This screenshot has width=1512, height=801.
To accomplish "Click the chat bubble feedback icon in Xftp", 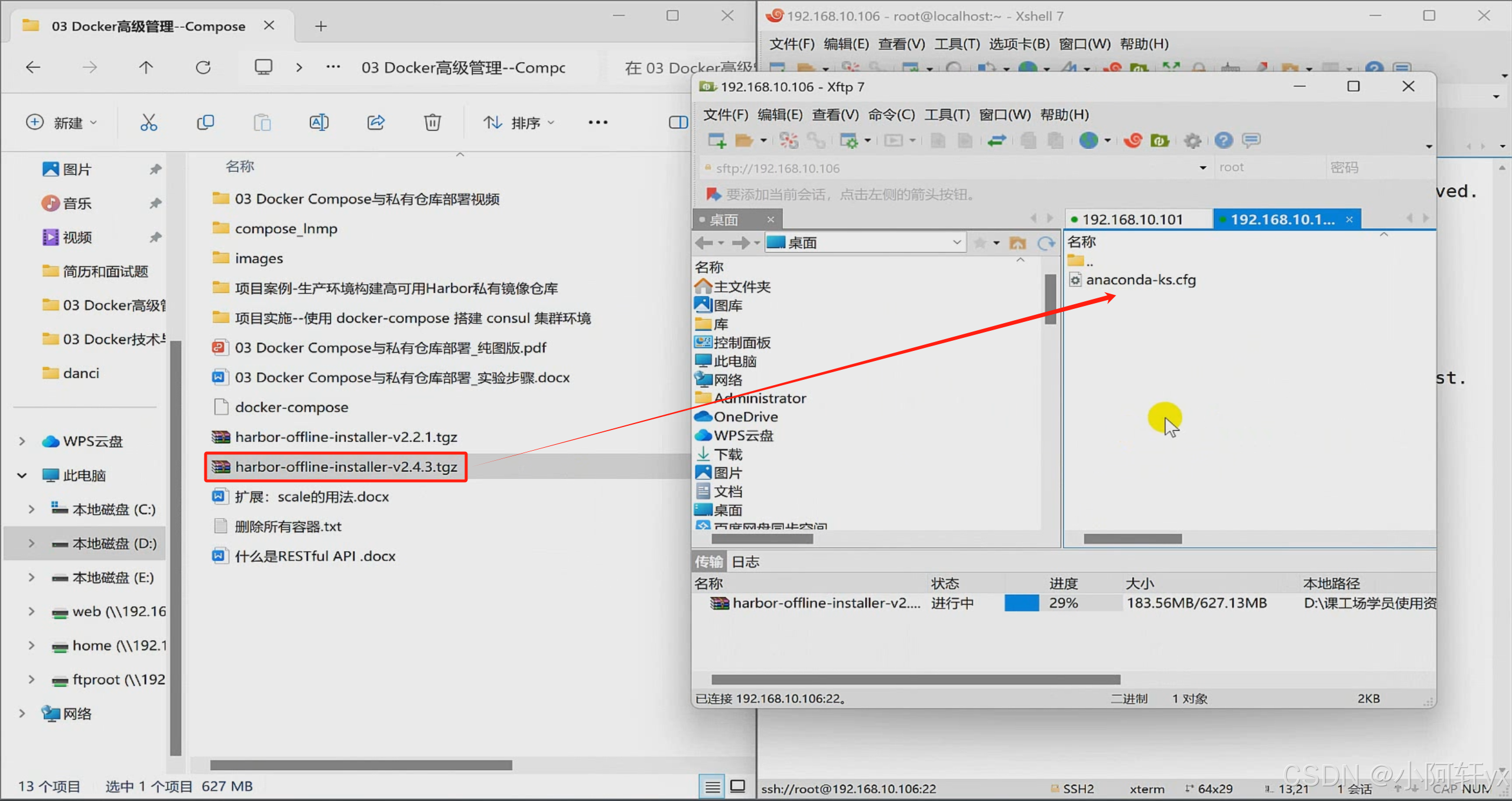I will (1251, 141).
